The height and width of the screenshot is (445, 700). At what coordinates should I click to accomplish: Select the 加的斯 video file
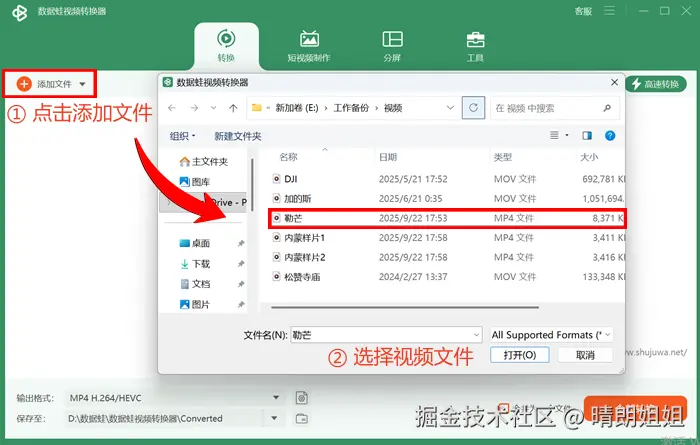point(447,199)
